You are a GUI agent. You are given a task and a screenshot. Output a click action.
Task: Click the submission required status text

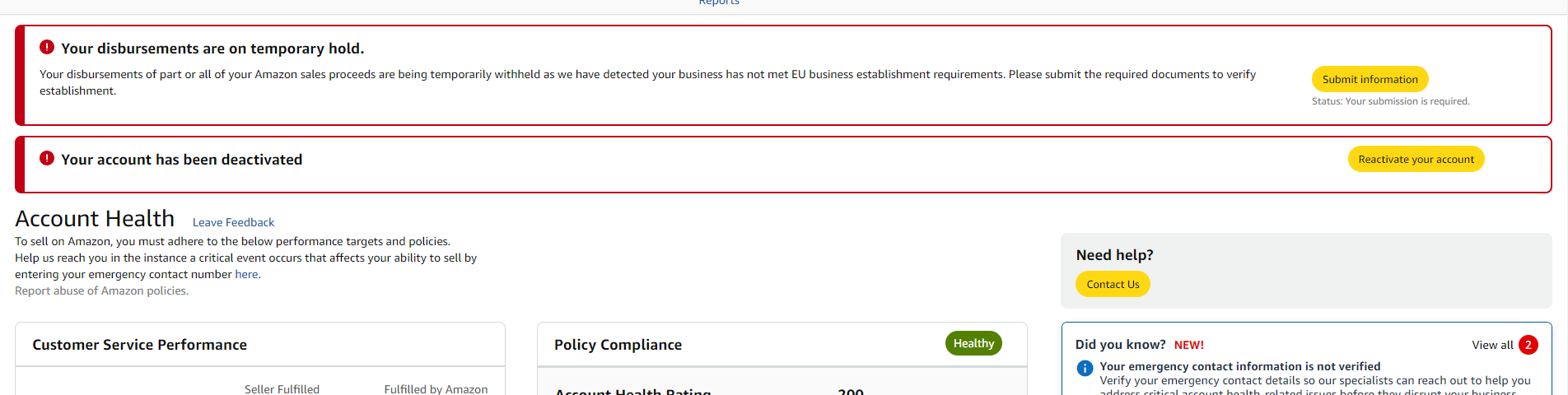[x=1390, y=101]
